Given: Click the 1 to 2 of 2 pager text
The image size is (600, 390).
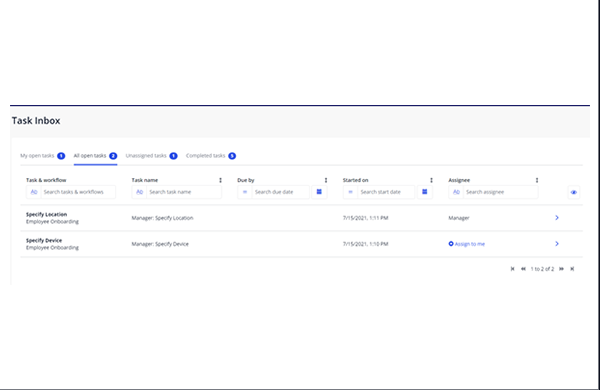Looking at the screenshot, I should [542, 269].
